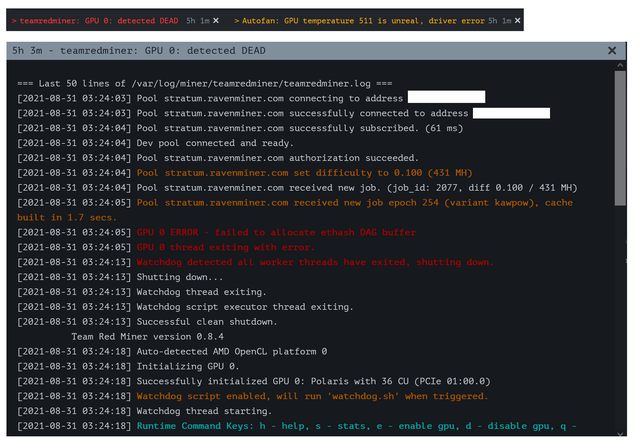The width and height of the screenshot is (640, 448).
Task: Click 'Successfully initialized GPU 0: Polaris' line
Action: point(253,381)
